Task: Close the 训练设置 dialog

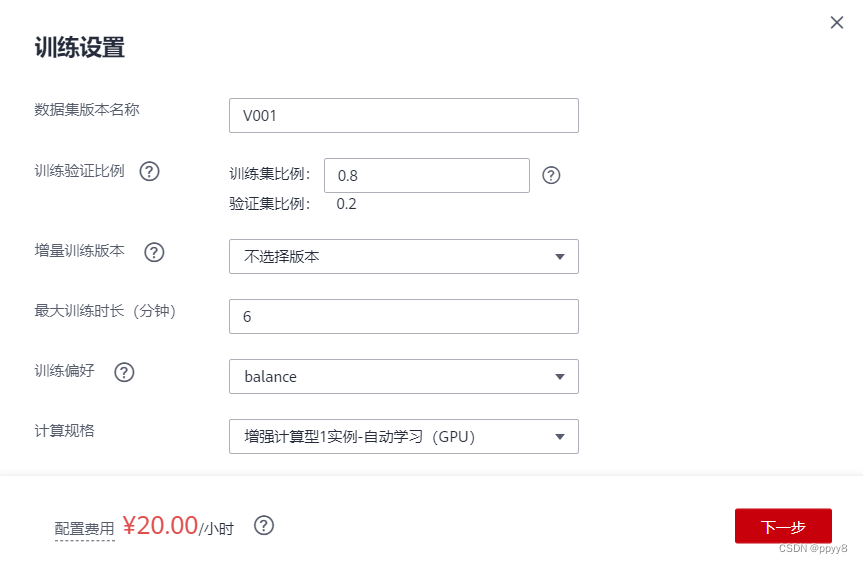Action: (x=837, y=23)
